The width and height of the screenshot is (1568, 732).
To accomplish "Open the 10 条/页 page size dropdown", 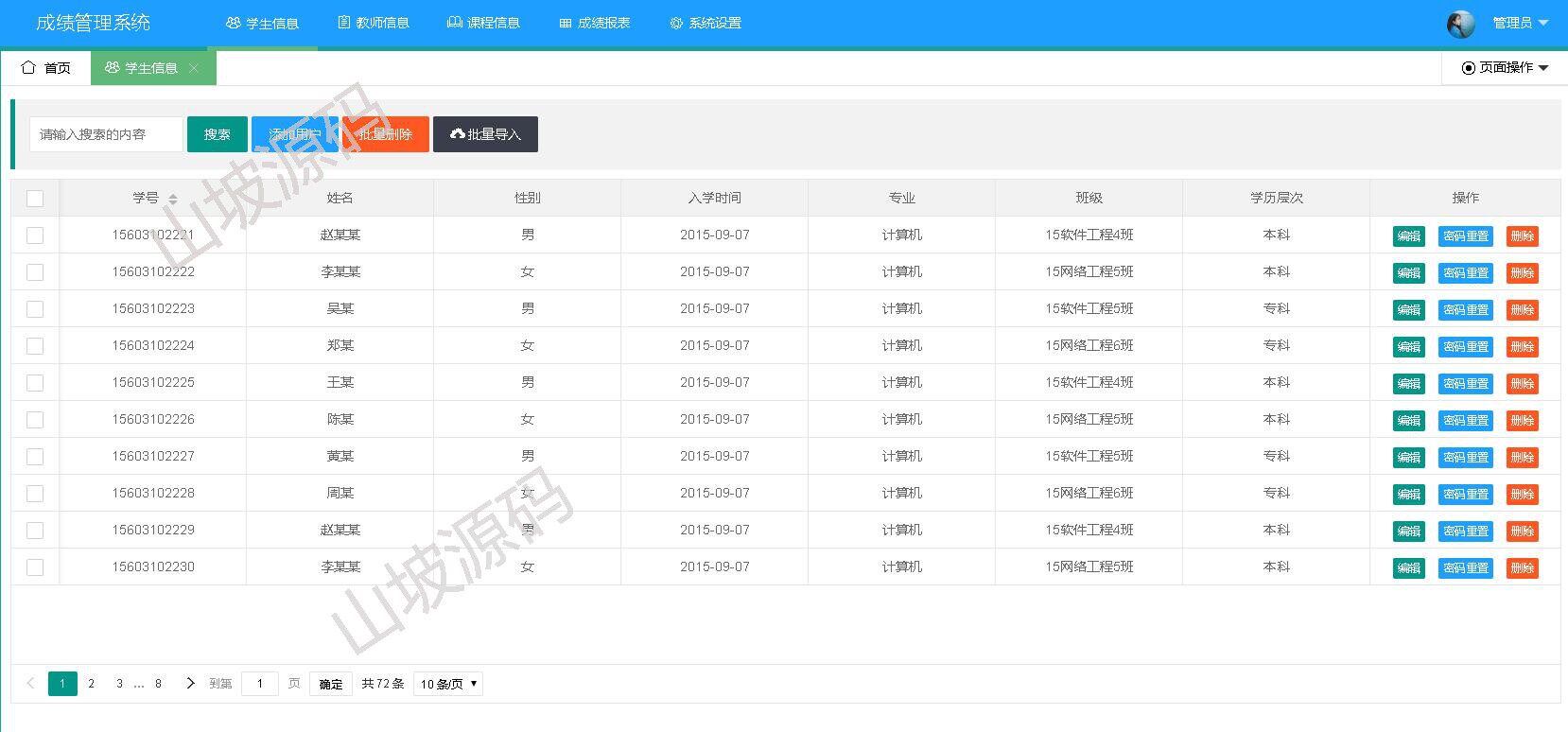I will pos(448,684).
